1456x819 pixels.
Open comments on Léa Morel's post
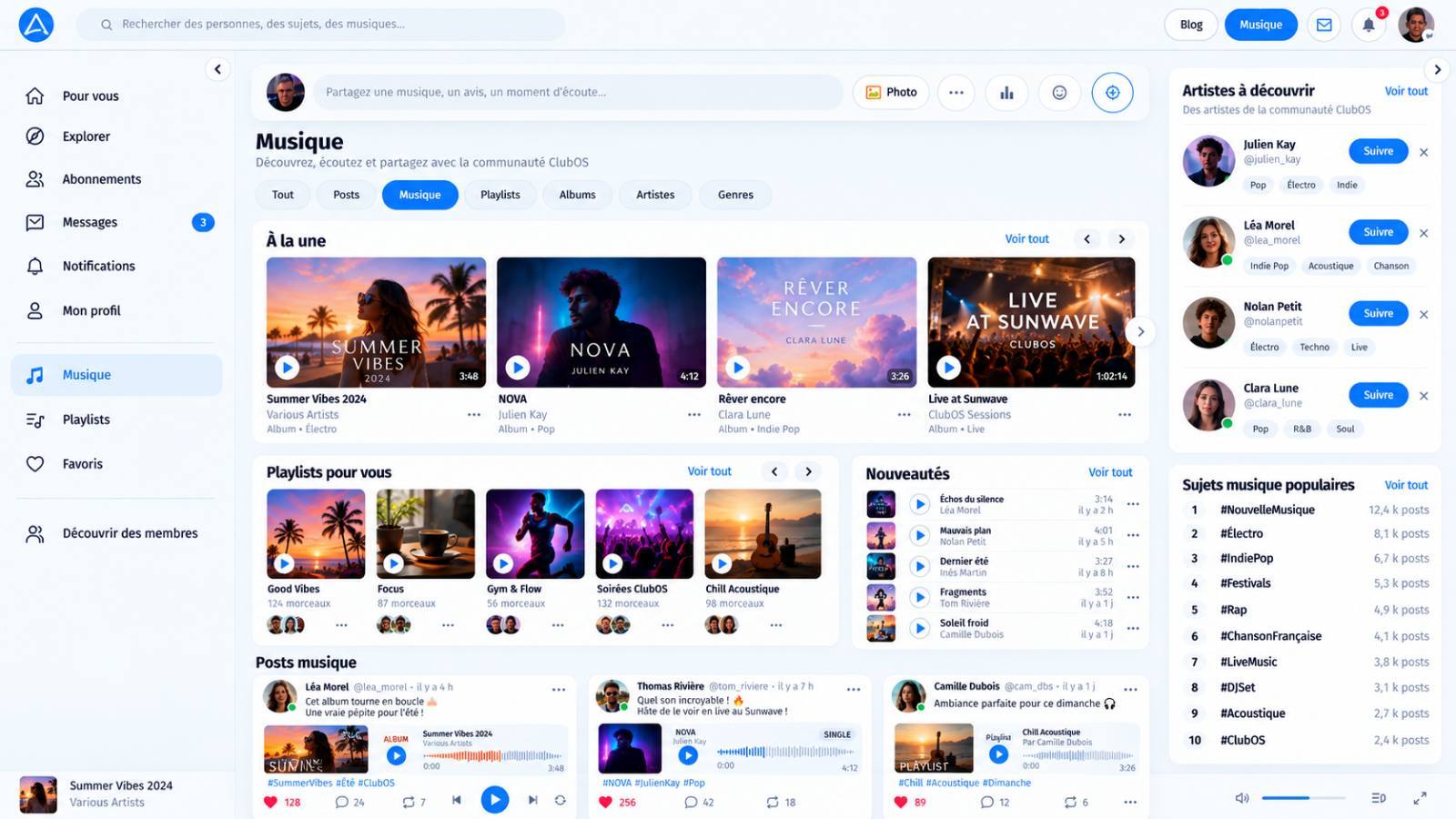click(x=341, y=802)
